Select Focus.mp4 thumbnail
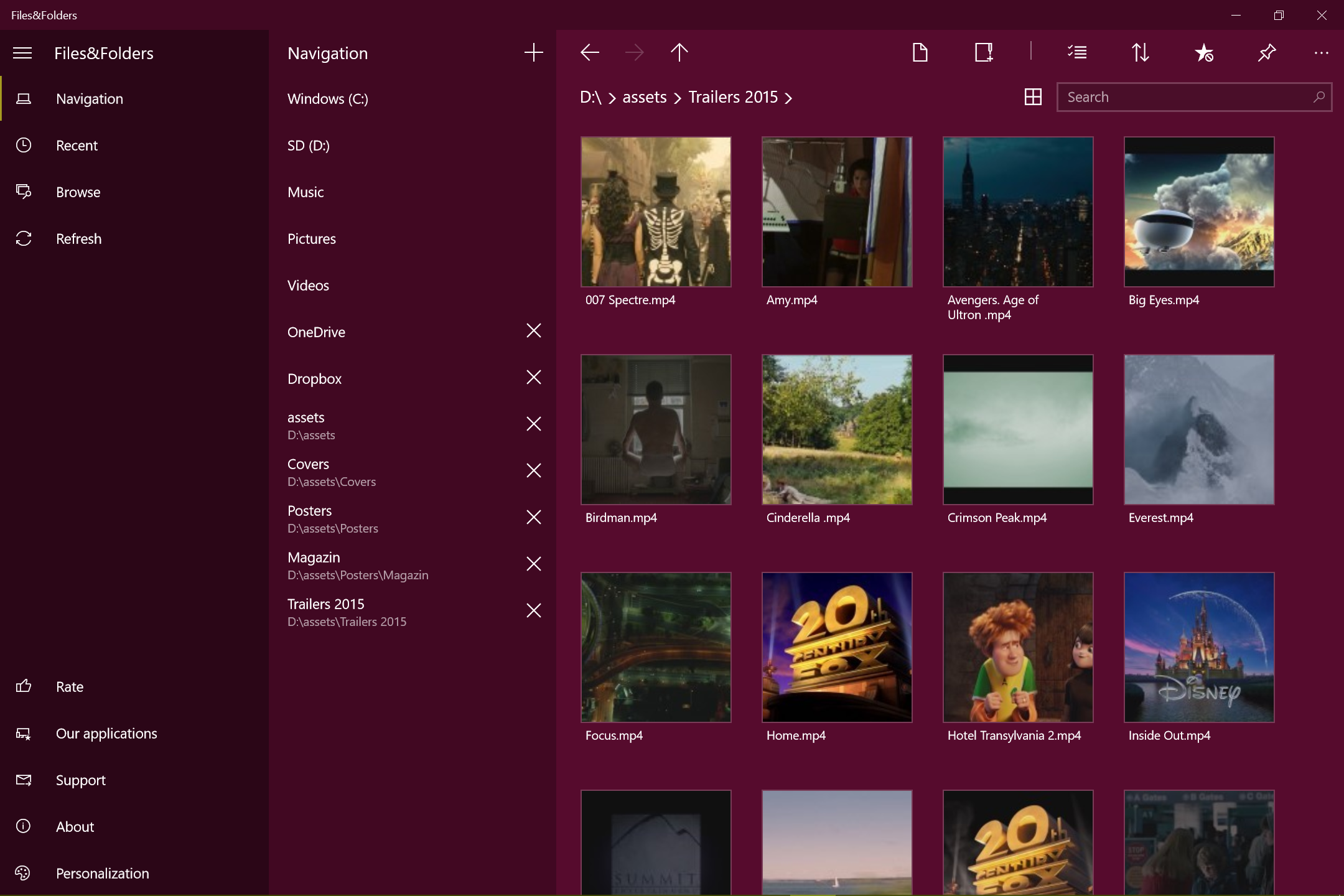The width and height of the screenshot is (1344, 896). 656,647
